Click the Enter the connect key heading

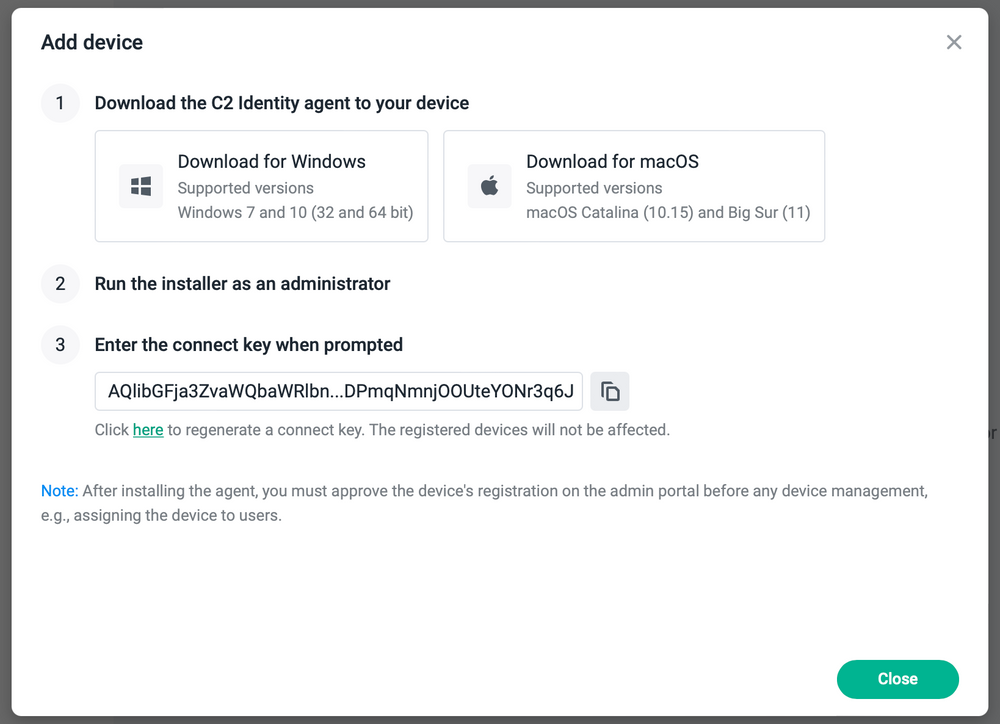(x=249, y=345)
